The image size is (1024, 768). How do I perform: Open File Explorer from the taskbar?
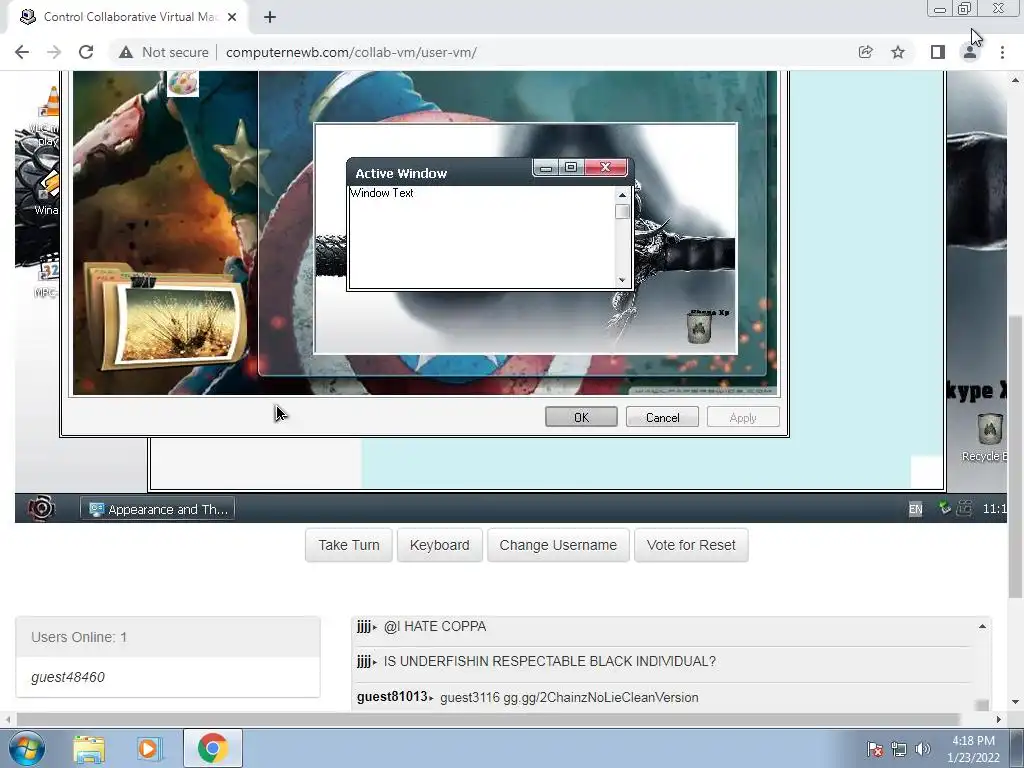click(x=89, y=748)
